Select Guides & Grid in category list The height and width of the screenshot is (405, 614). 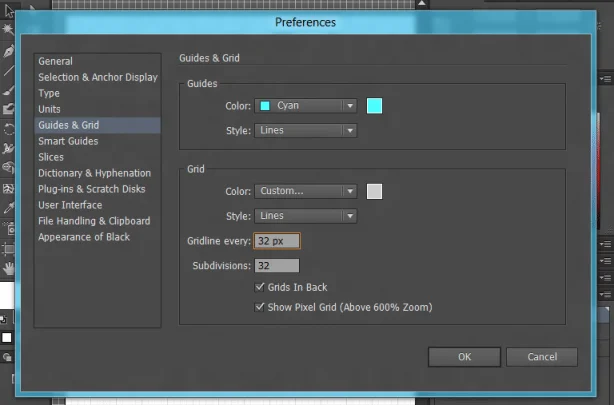(98, 125)
